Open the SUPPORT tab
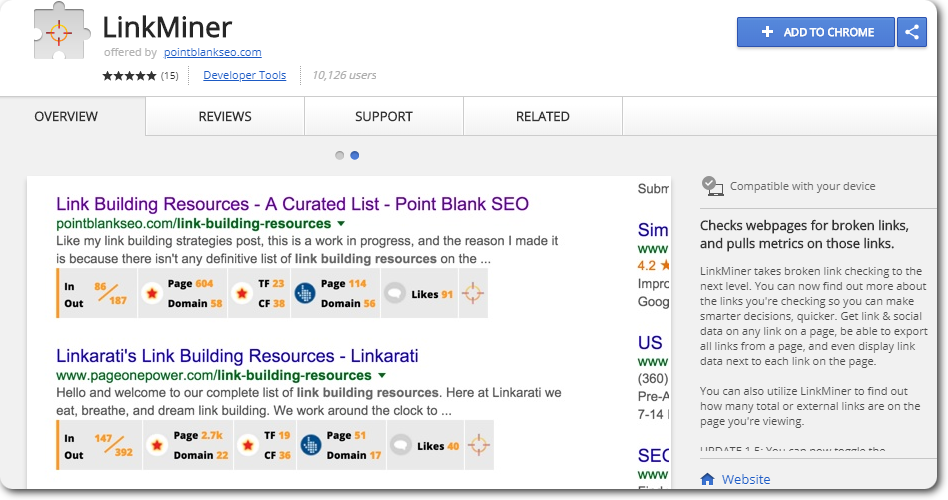Image resolution: width=948 pixels, height=500 pixels. point(384,117)
